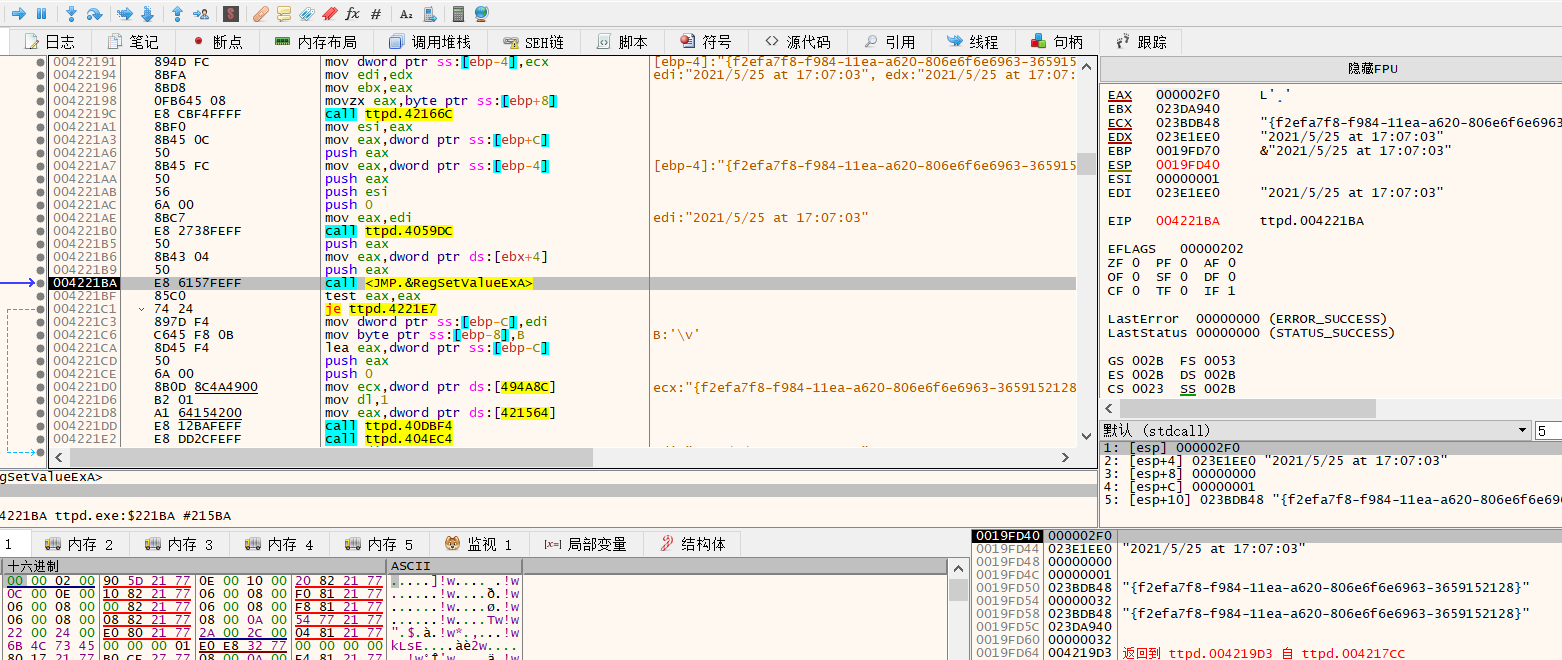
Task: Click the Trace Into icon
Action: pyautogui.click(x=125, y=14)
